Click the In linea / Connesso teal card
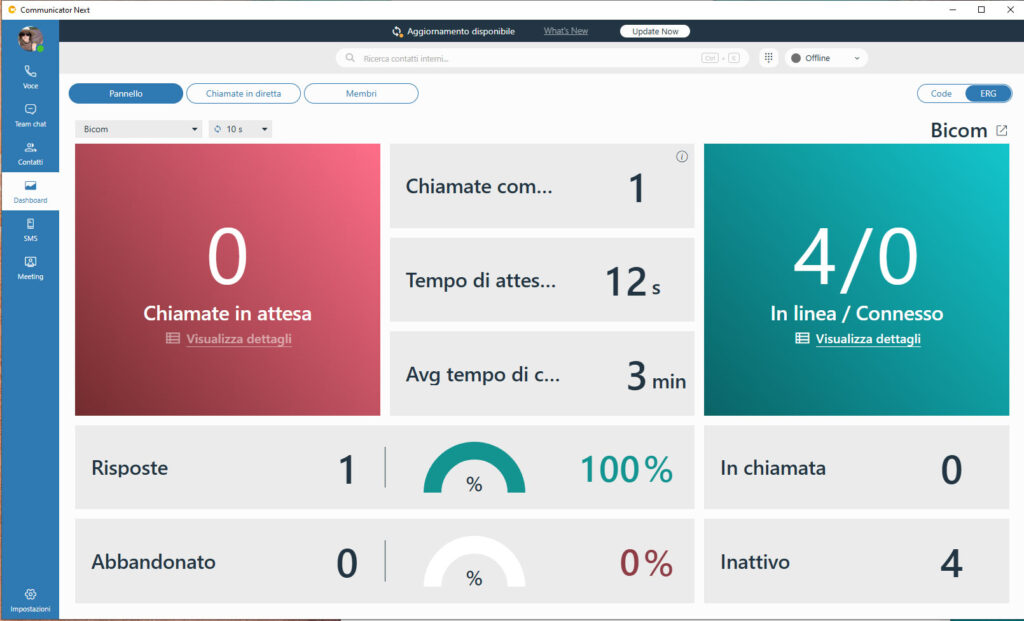Viewport: 1024px width, 621px height. [856, 279]
